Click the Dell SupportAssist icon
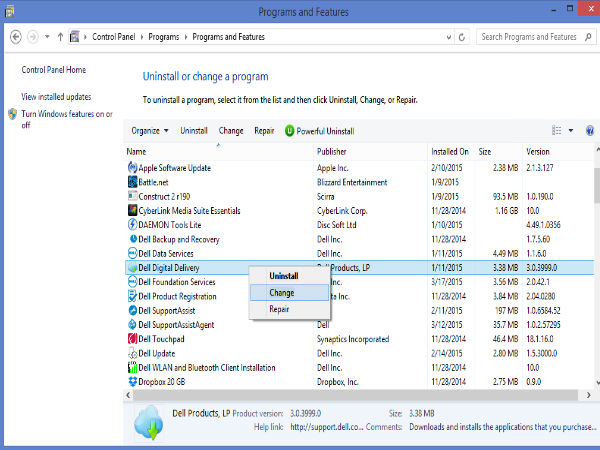This screenshot has height=450, width=600. coord(132,310)
